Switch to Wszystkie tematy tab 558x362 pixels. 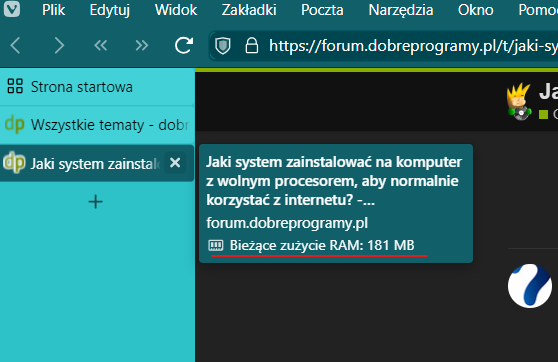[x=97, y=125]
